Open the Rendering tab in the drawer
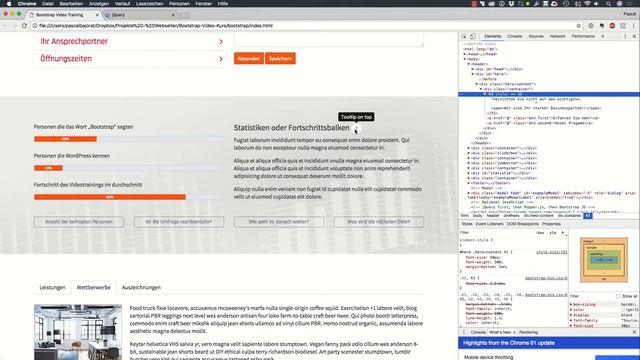 529,332
